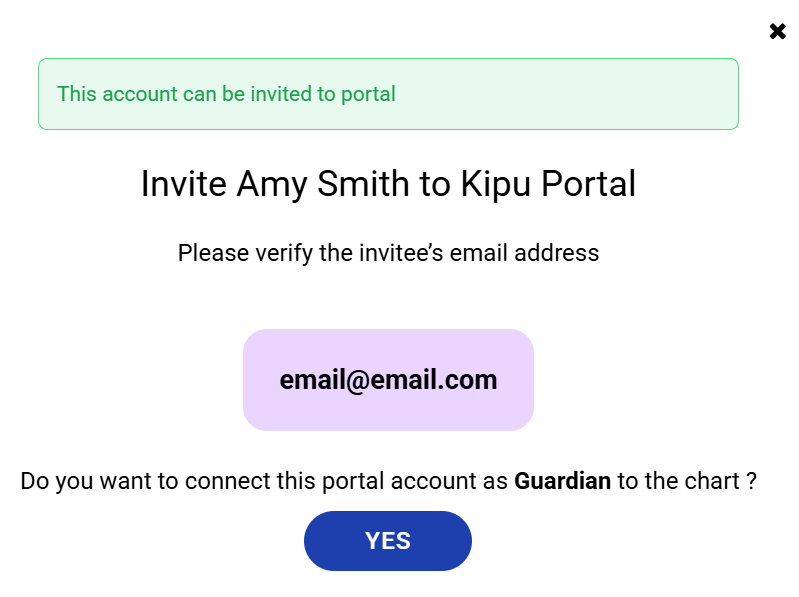Click 'This account' in the green banner
Screen dimensions: 799x597
[x=117, y=94]
